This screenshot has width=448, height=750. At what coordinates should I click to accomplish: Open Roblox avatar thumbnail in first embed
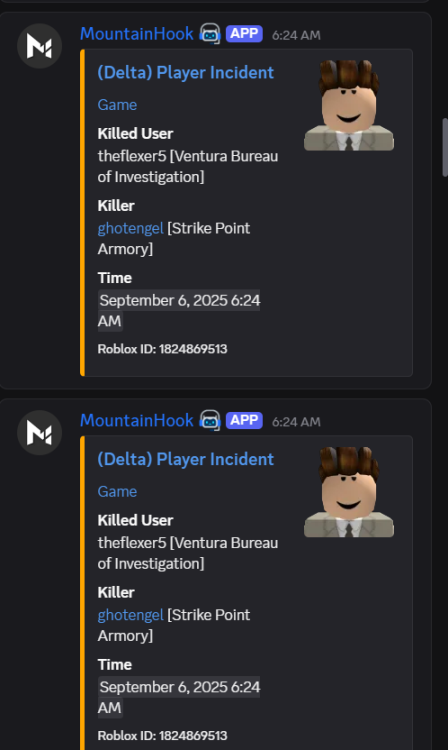(x=349, y=105)
